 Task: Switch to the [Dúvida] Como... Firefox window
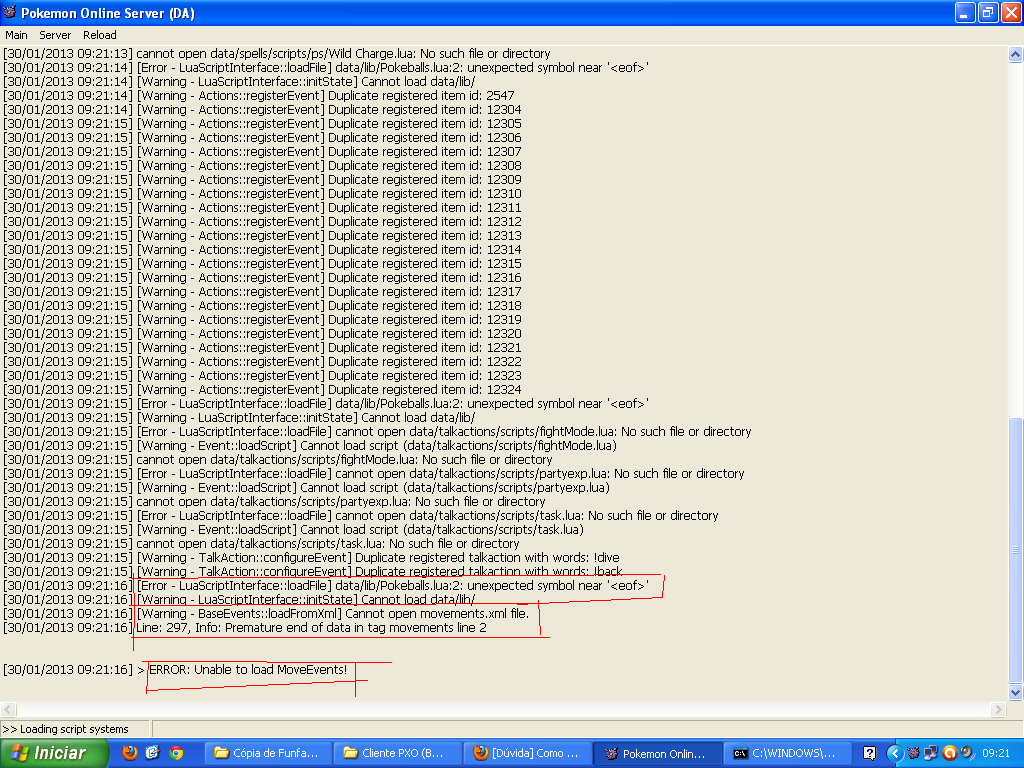[527, 753]
